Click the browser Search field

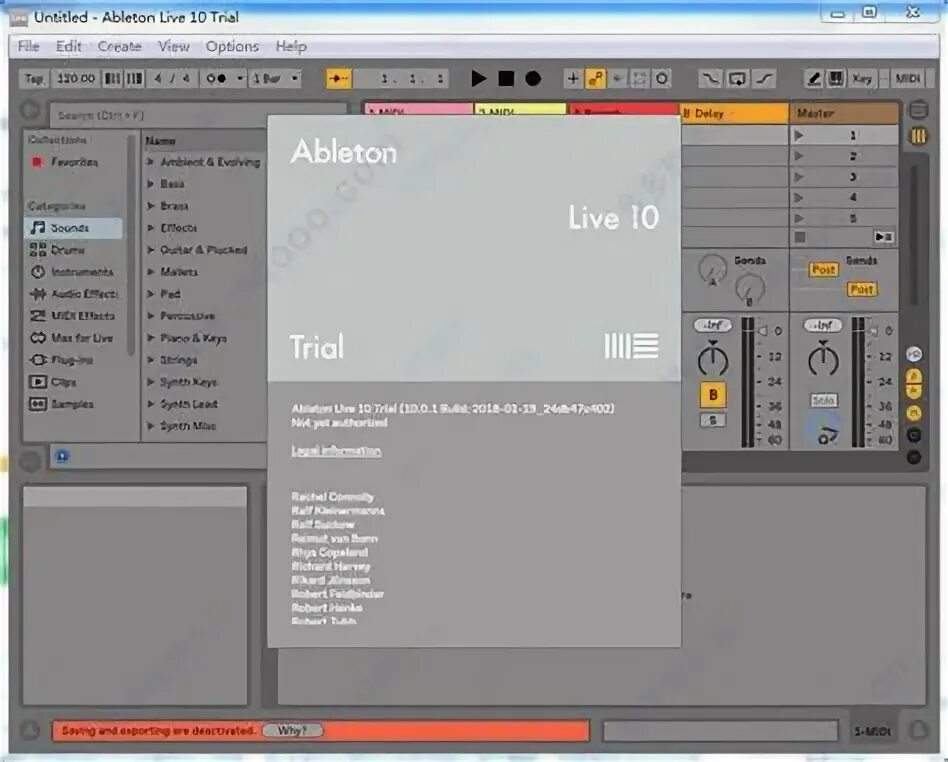(x=198, y=115)
